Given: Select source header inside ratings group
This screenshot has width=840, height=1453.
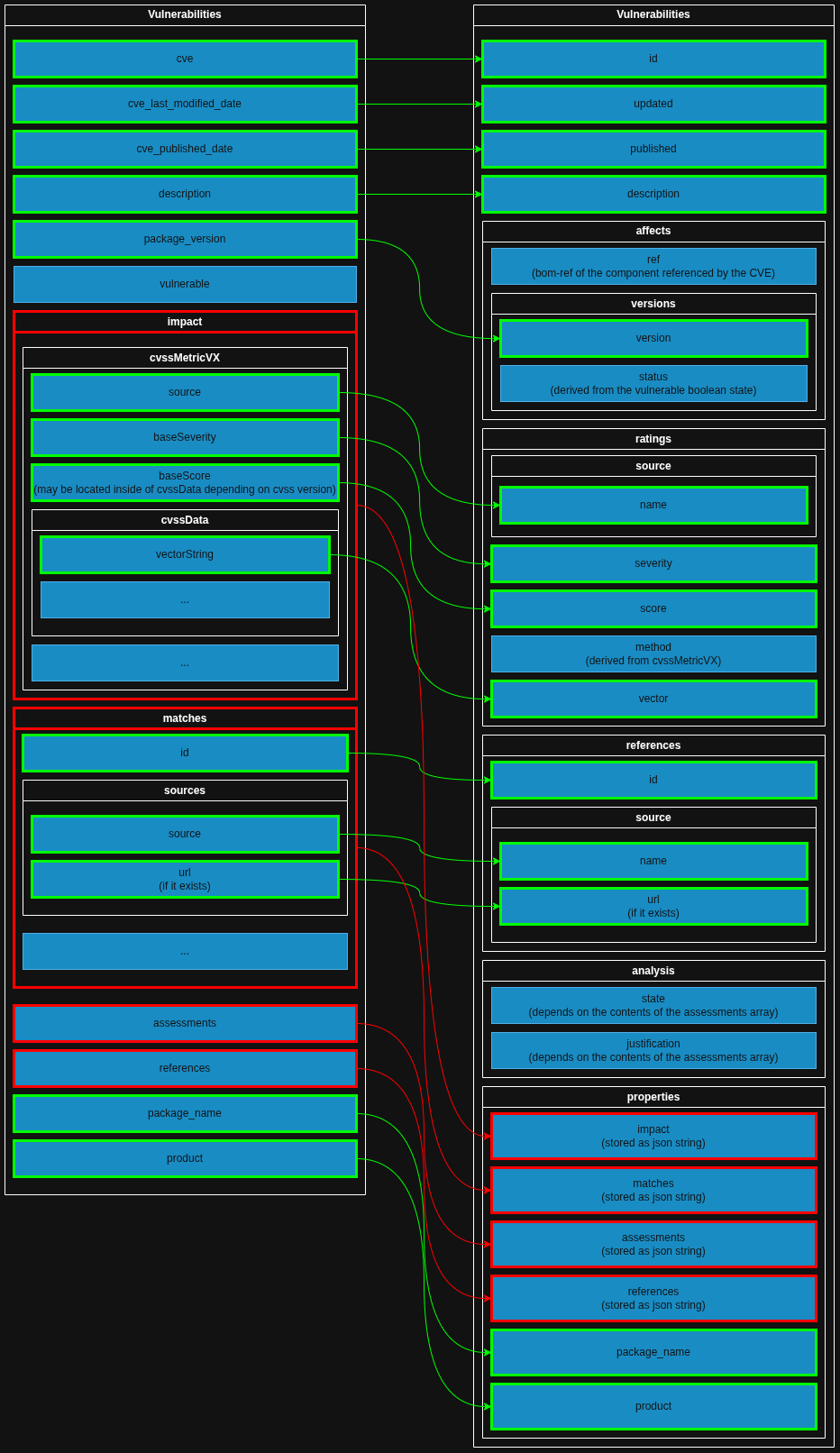Looking at the screenshot, I should point(653,466).
